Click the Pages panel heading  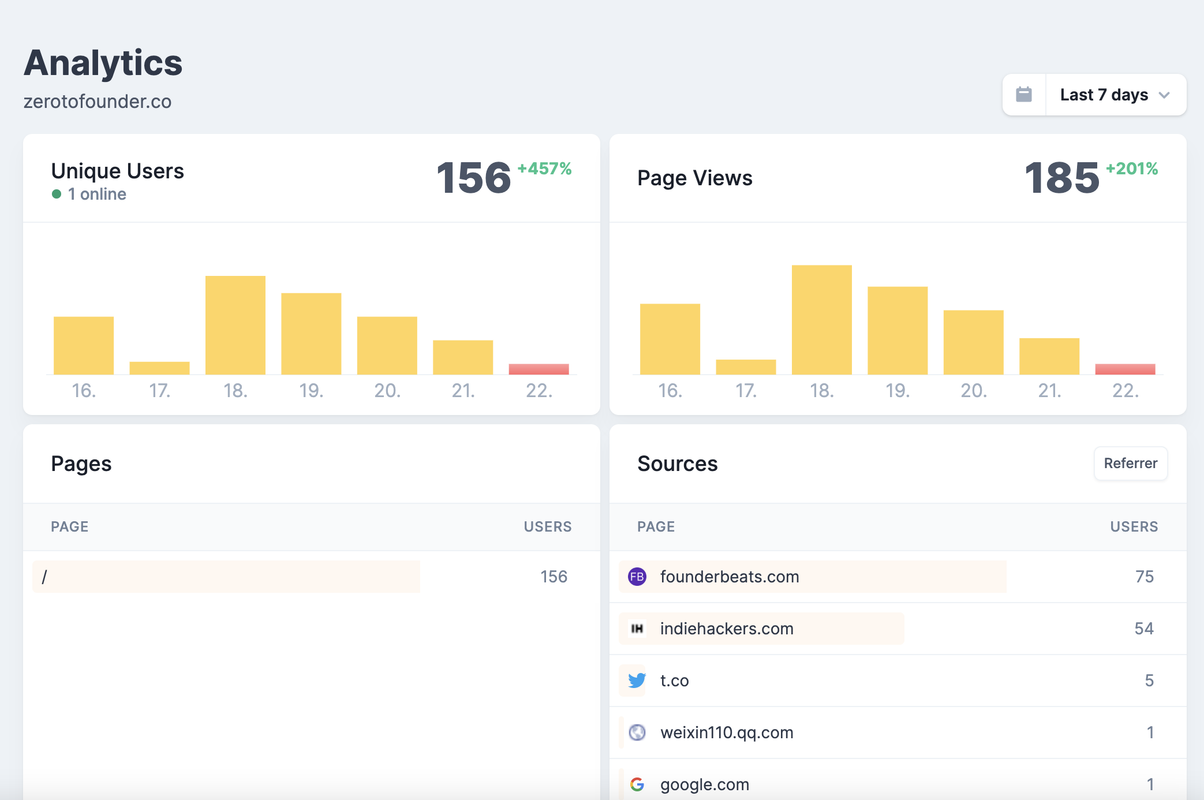pyautogui.click(x=81, y=464)
